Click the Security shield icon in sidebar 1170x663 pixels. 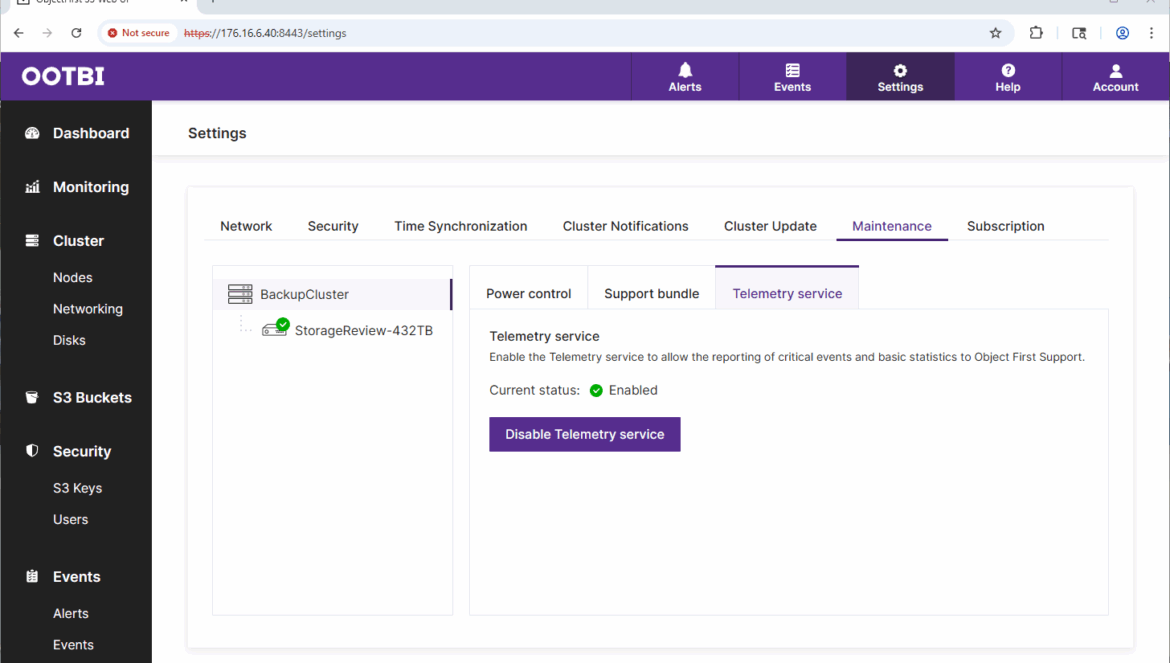[x=32, y=451]
